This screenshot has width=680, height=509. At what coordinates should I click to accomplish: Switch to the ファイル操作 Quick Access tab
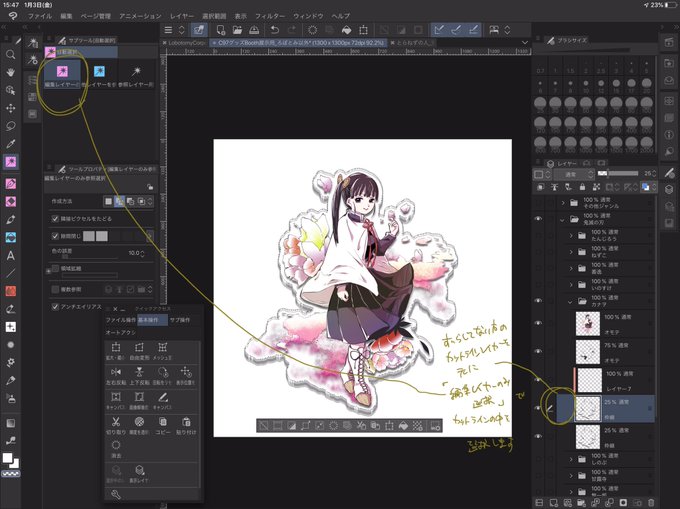point(121,320)
